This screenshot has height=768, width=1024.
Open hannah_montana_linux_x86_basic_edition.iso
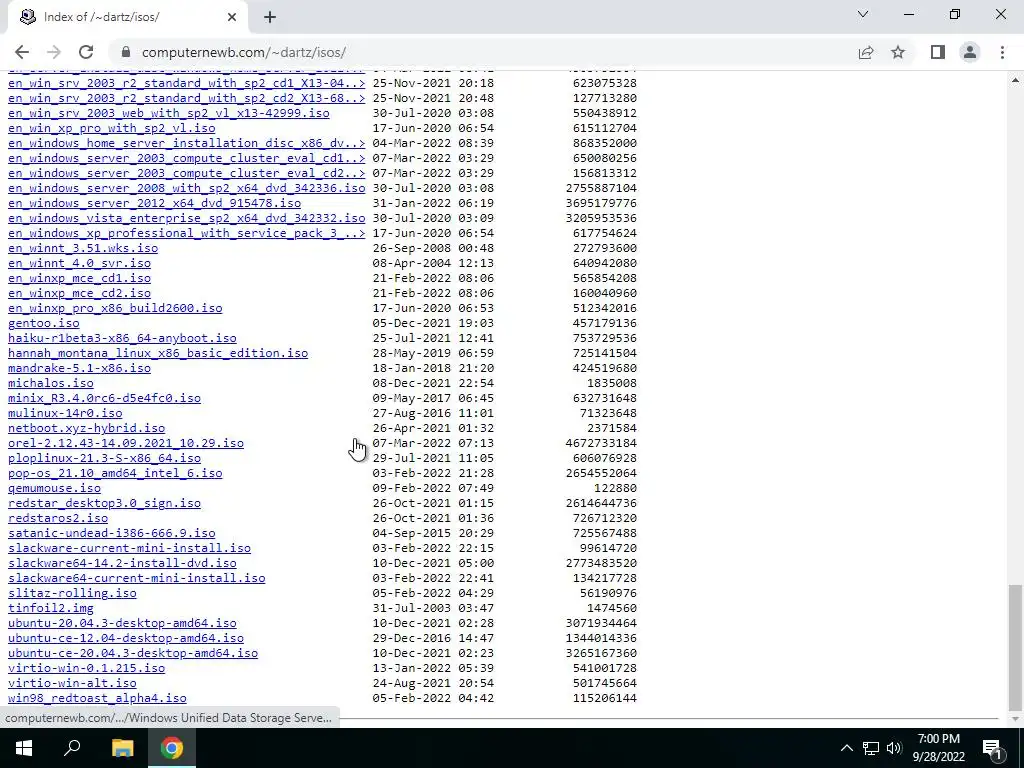coord(157,353)
